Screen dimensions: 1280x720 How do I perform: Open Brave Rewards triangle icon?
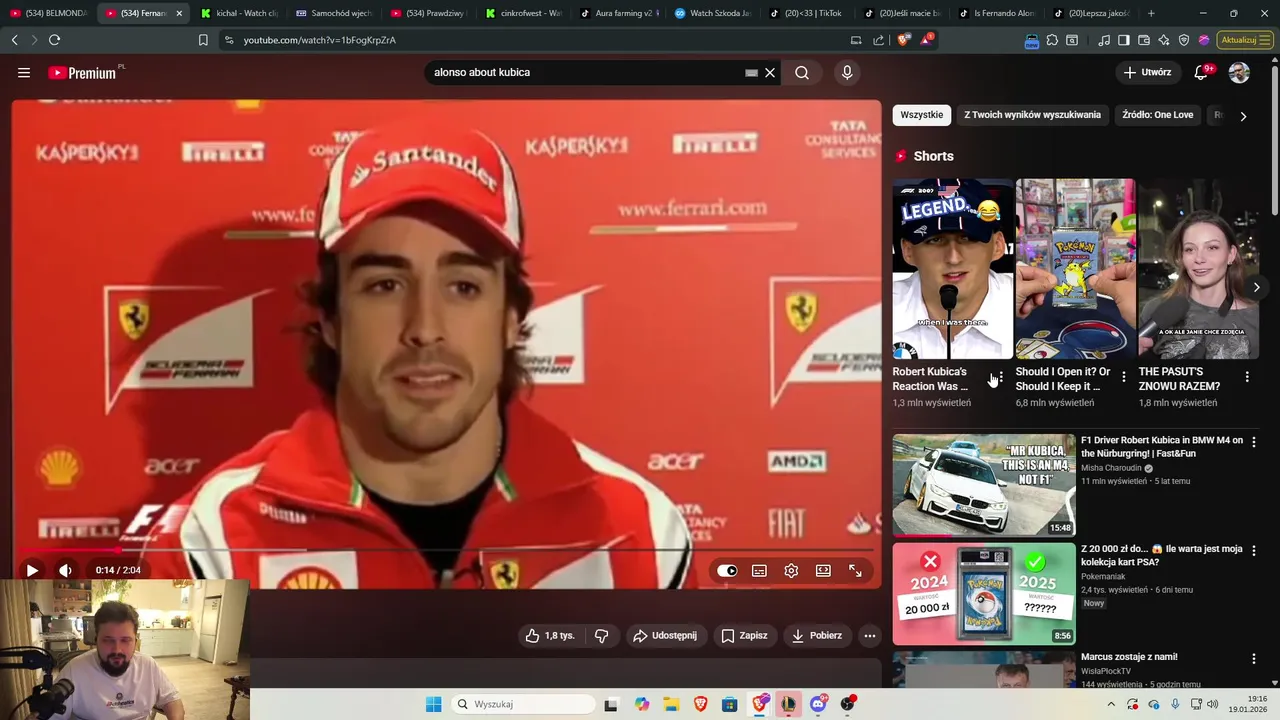[926, 40]
